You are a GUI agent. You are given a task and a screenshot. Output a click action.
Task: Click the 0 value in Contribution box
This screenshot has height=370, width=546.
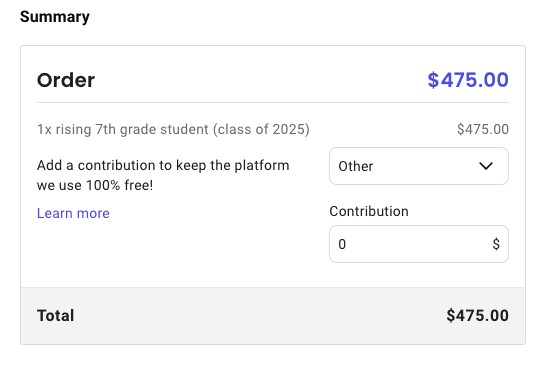[x=342, y=244]
